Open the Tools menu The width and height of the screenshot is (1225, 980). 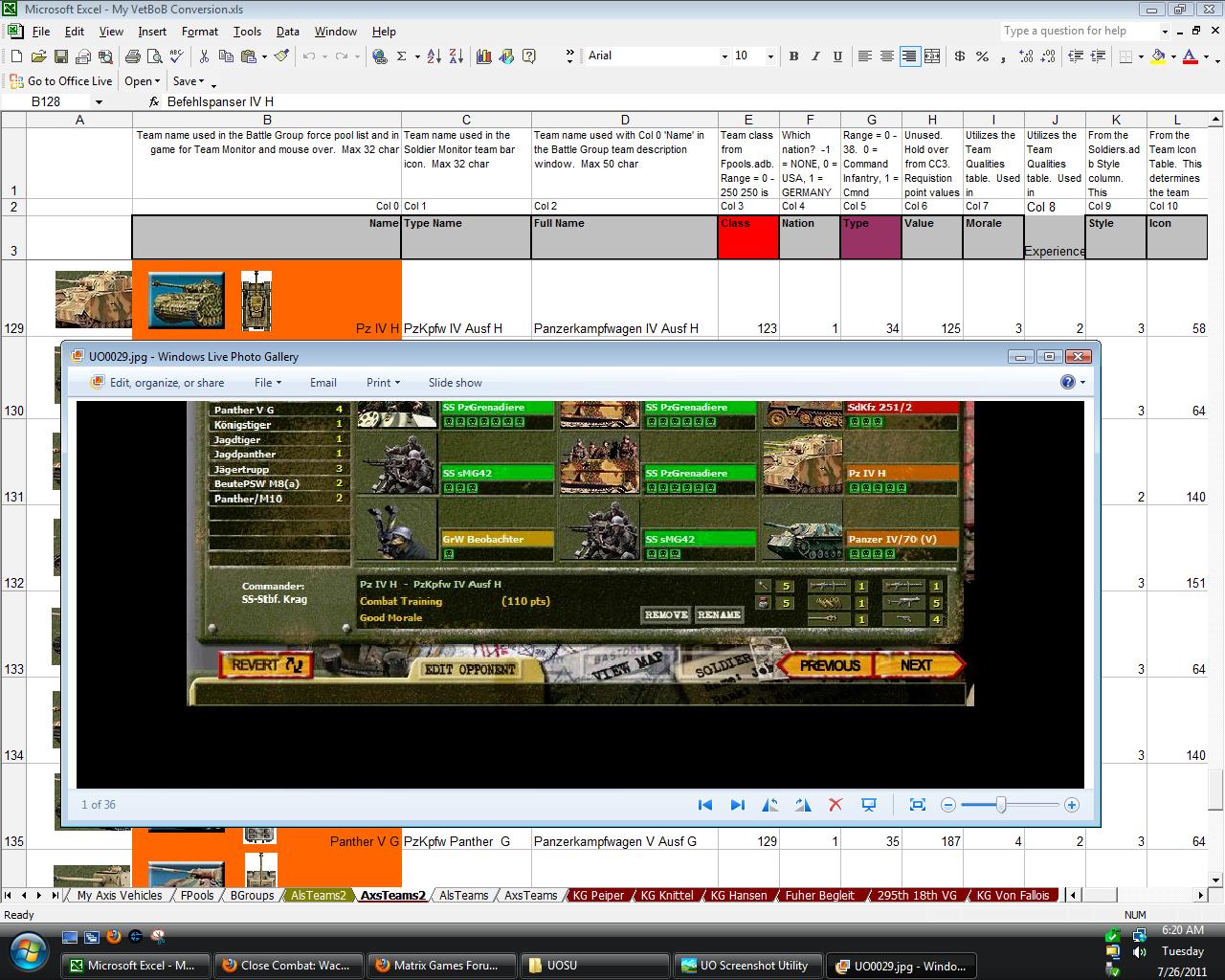(247, 32)
